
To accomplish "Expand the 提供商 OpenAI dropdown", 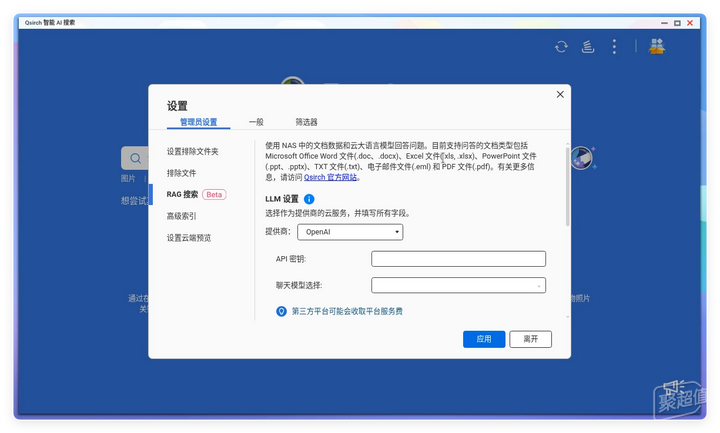I will (x=350, y=232).
